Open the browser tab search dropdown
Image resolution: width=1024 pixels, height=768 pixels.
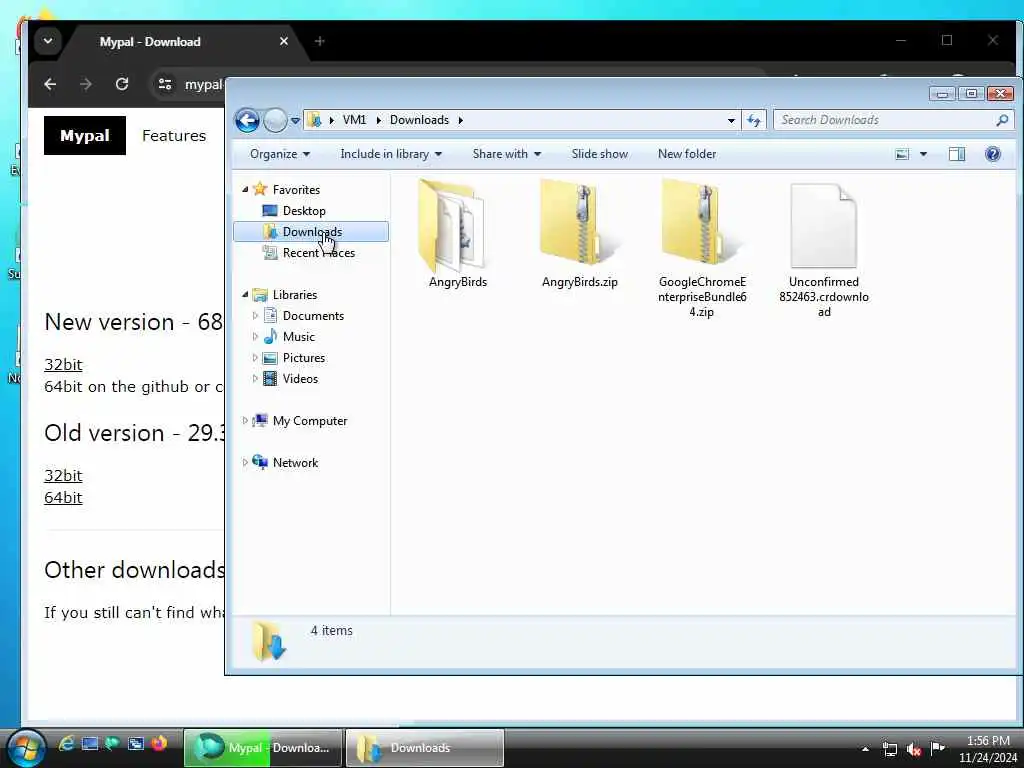(48, 41)
